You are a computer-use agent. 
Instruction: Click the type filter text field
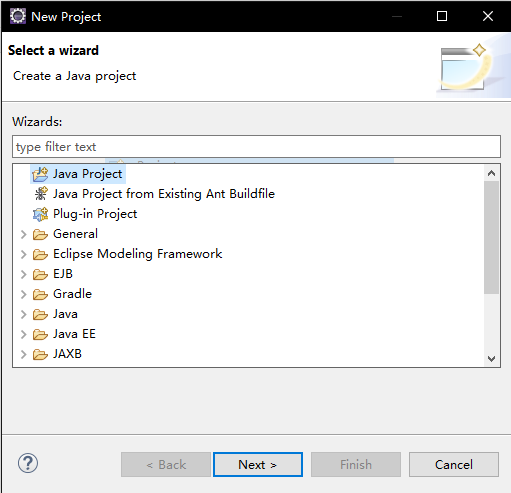click(x=256, y=147)
